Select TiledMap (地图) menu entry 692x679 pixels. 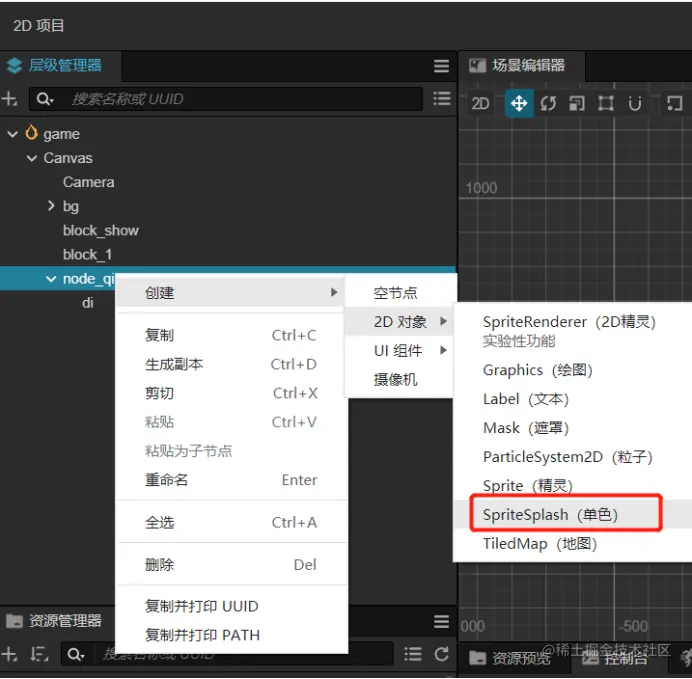573,544
